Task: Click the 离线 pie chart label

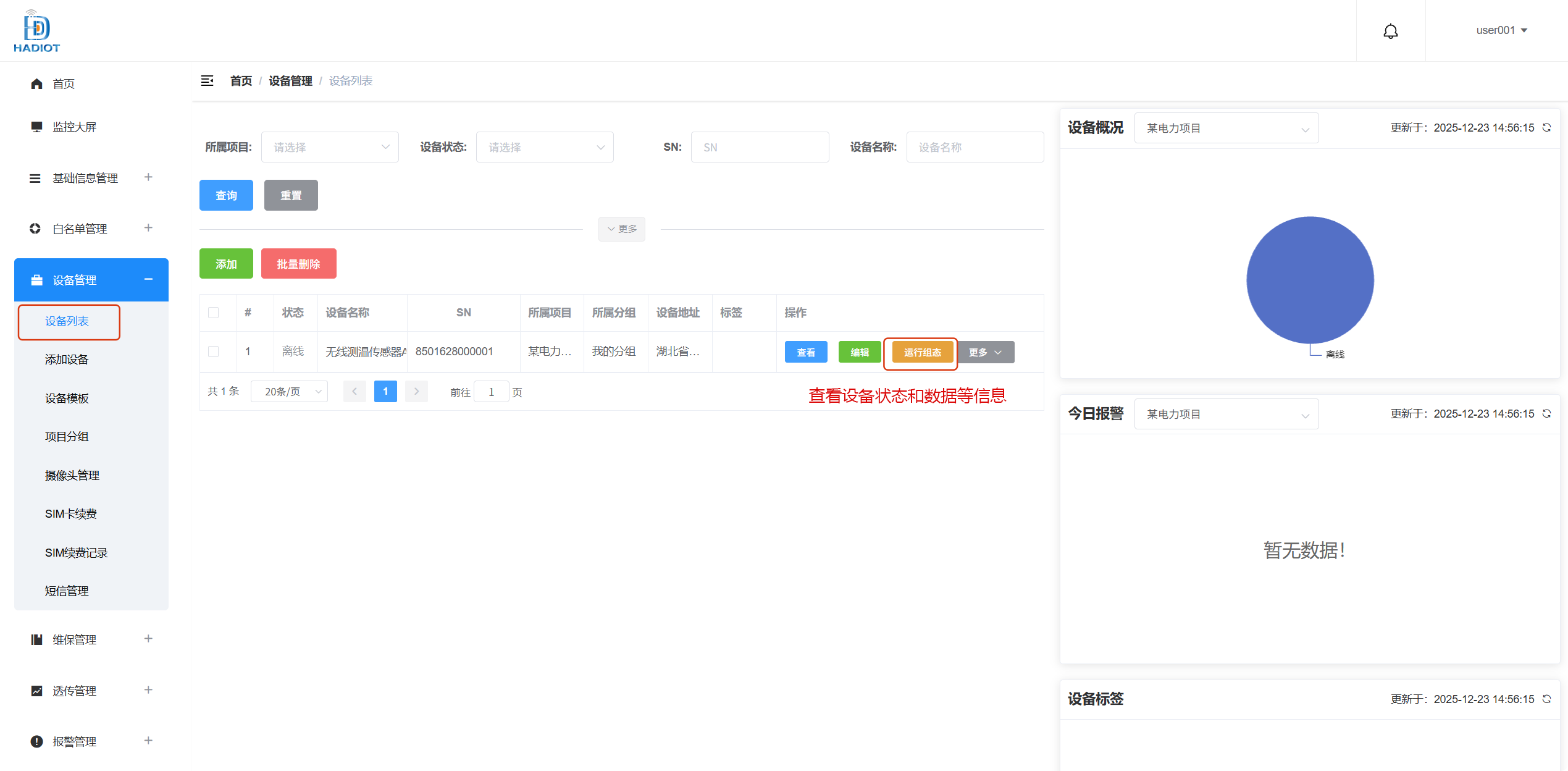Action: 1335,354
